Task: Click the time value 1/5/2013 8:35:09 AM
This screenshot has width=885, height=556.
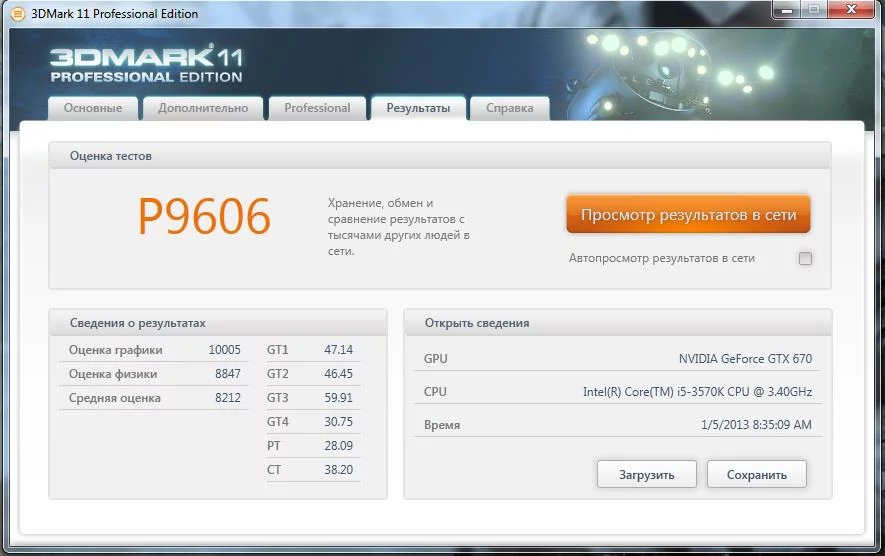Action: pos(756,424)
